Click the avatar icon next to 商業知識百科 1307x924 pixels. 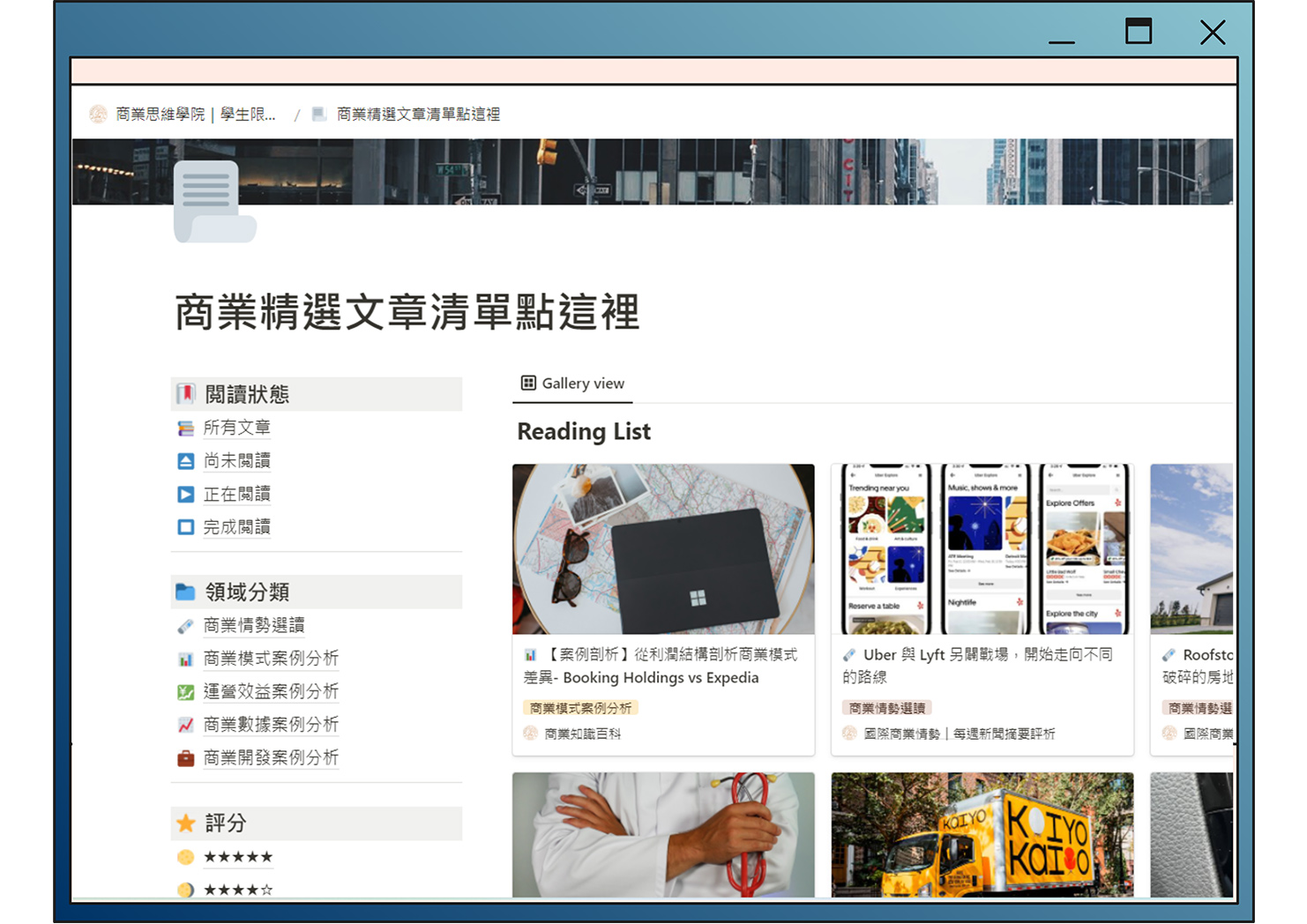coord(530,733)
